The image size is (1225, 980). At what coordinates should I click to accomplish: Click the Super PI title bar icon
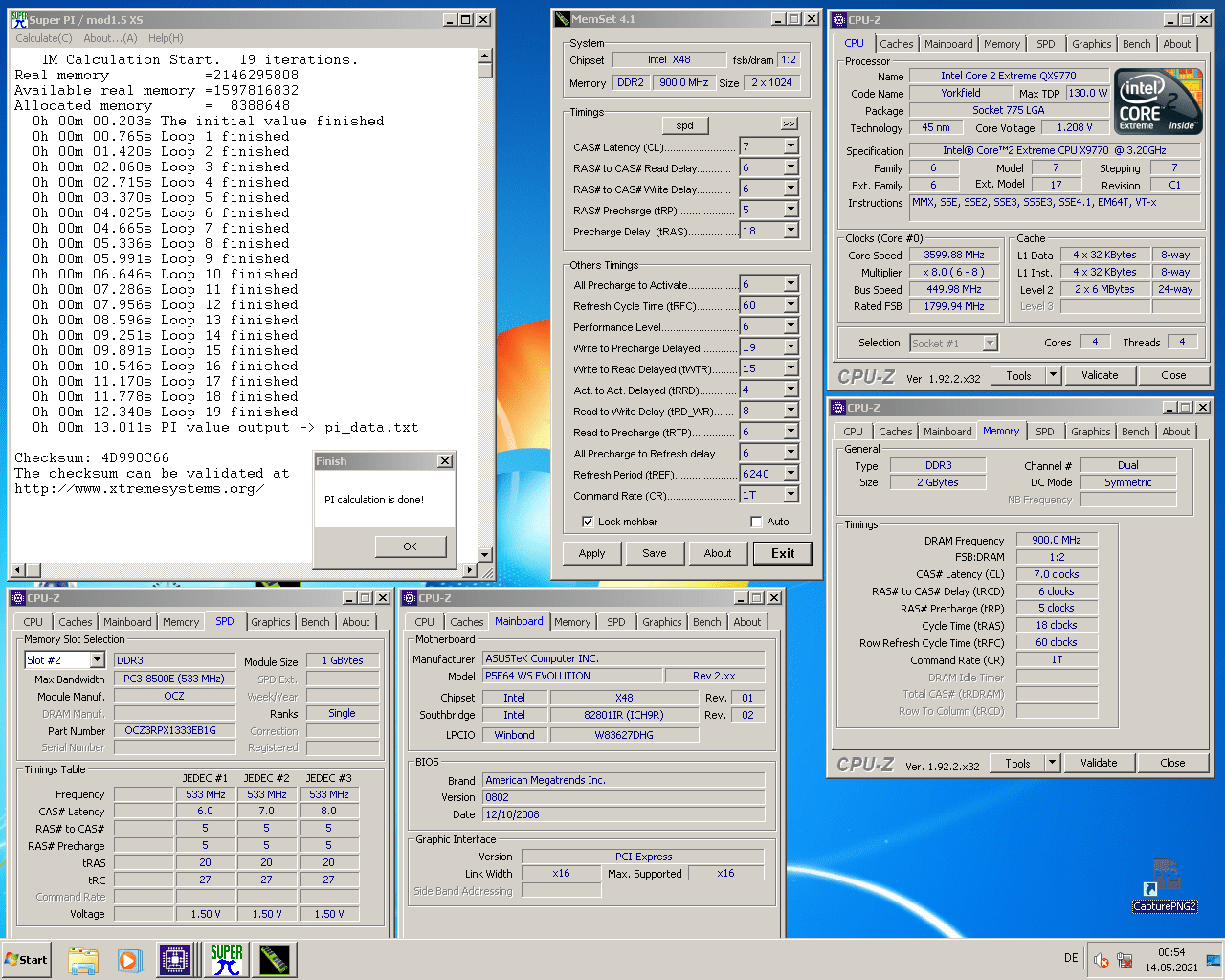(19, 19)
